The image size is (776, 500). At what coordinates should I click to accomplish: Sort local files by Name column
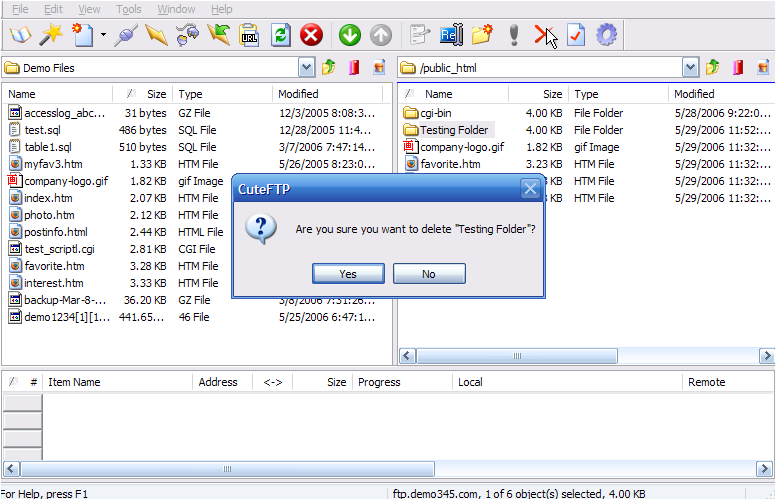point(58,94)
